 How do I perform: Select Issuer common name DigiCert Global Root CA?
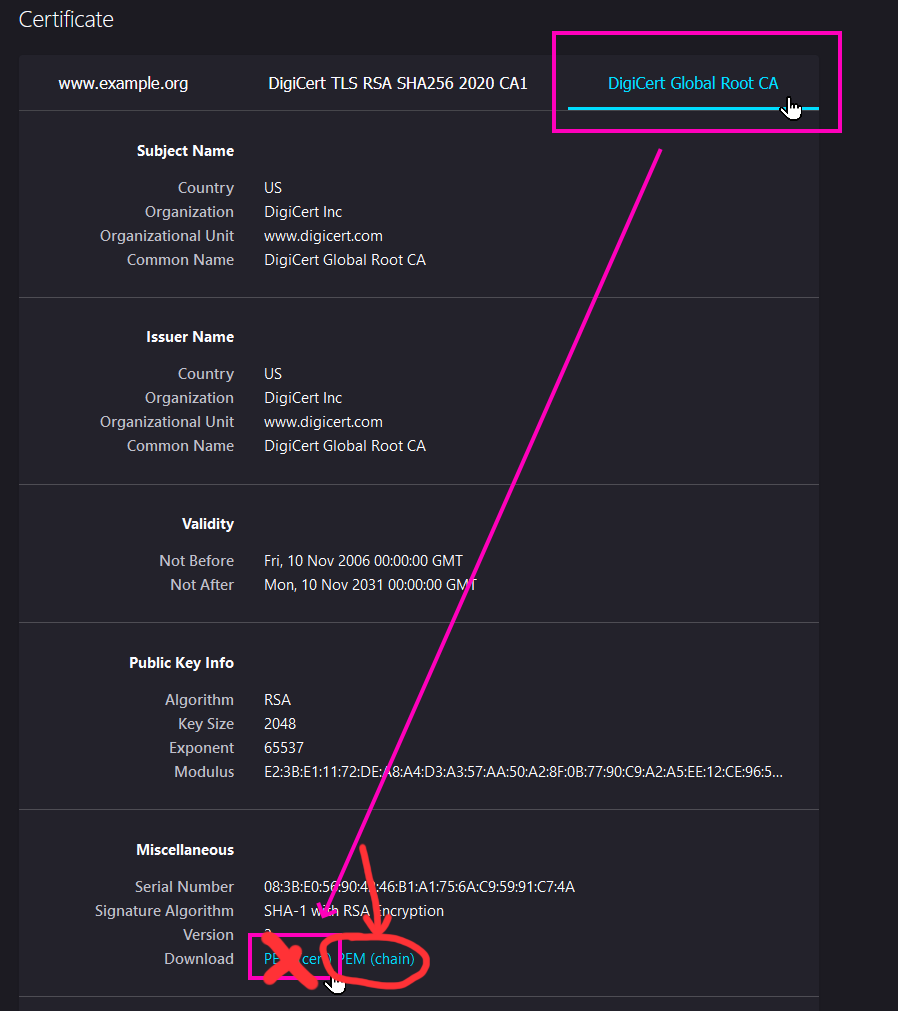click(x=345, y=446)
